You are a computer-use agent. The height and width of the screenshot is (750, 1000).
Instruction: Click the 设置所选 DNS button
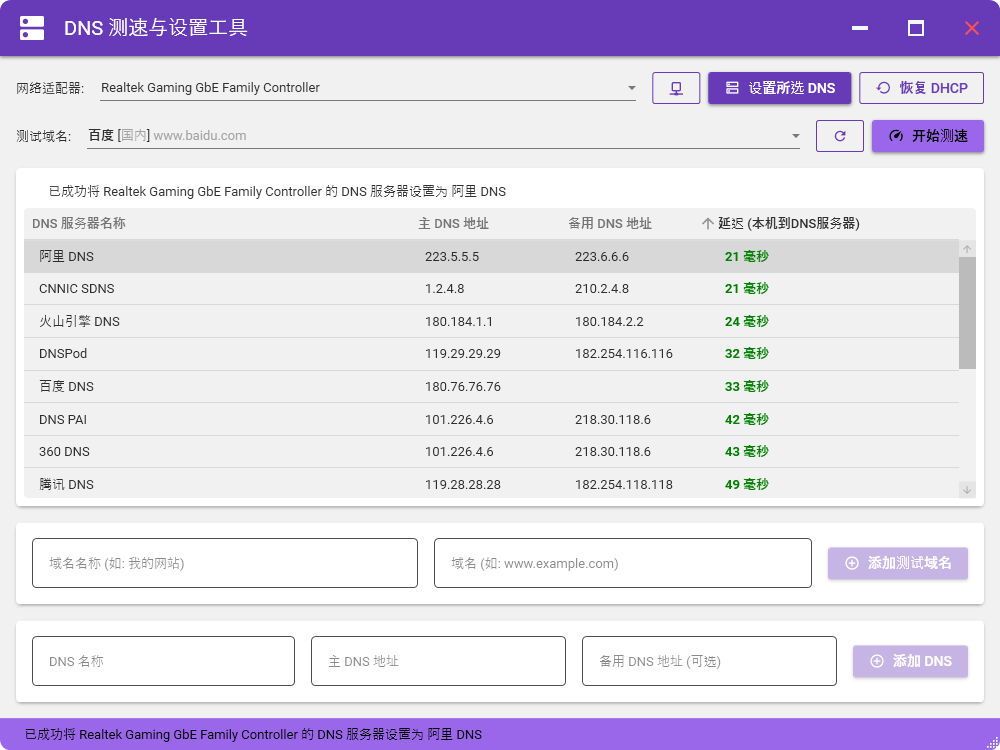pos(779,88)
